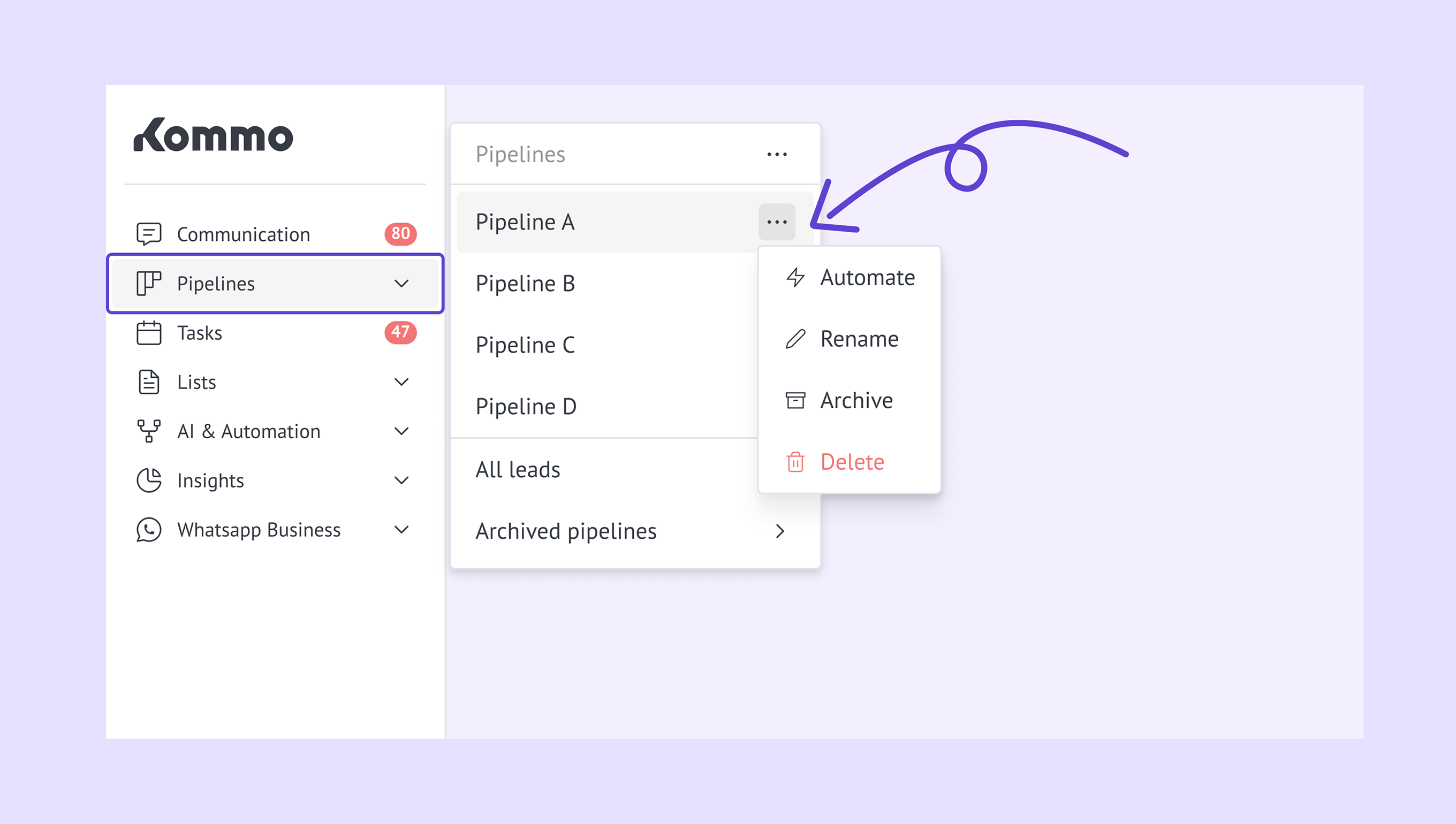
Task: Click the AI & Automation flow icon
Action: pos(149,431)
